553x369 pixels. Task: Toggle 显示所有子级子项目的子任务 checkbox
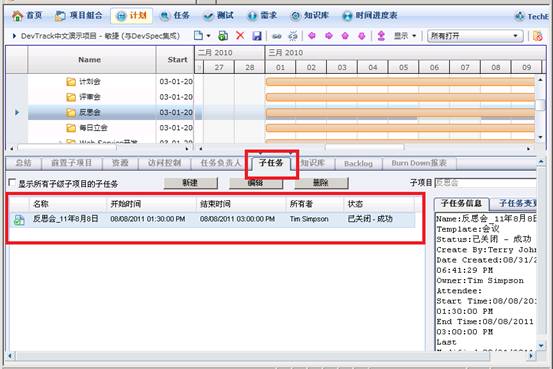click(12, 182)
